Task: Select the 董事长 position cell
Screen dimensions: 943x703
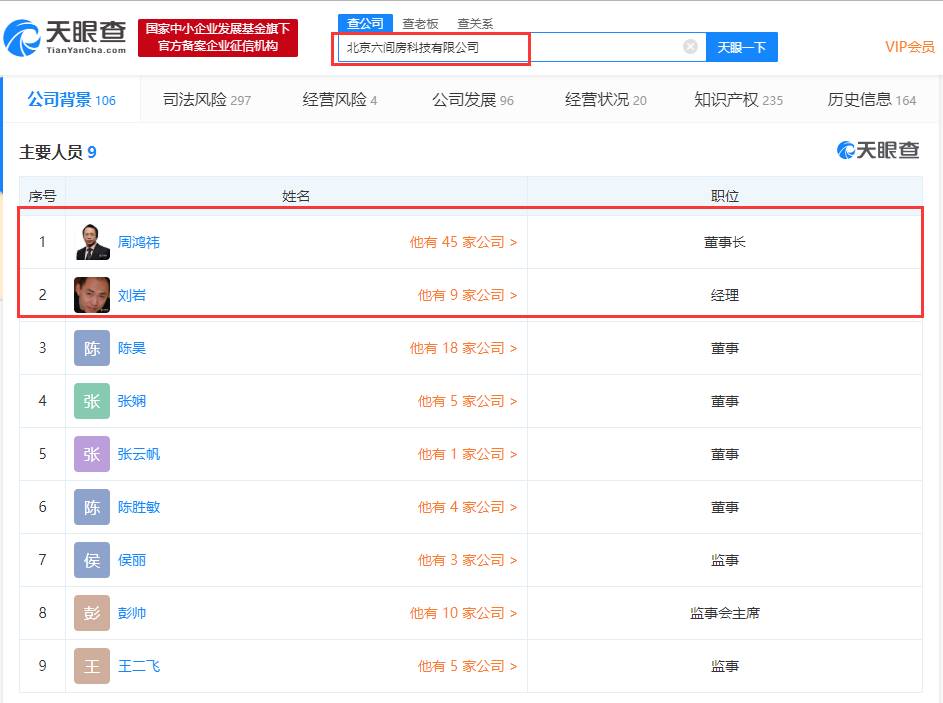Action: [x=725, y=242]
